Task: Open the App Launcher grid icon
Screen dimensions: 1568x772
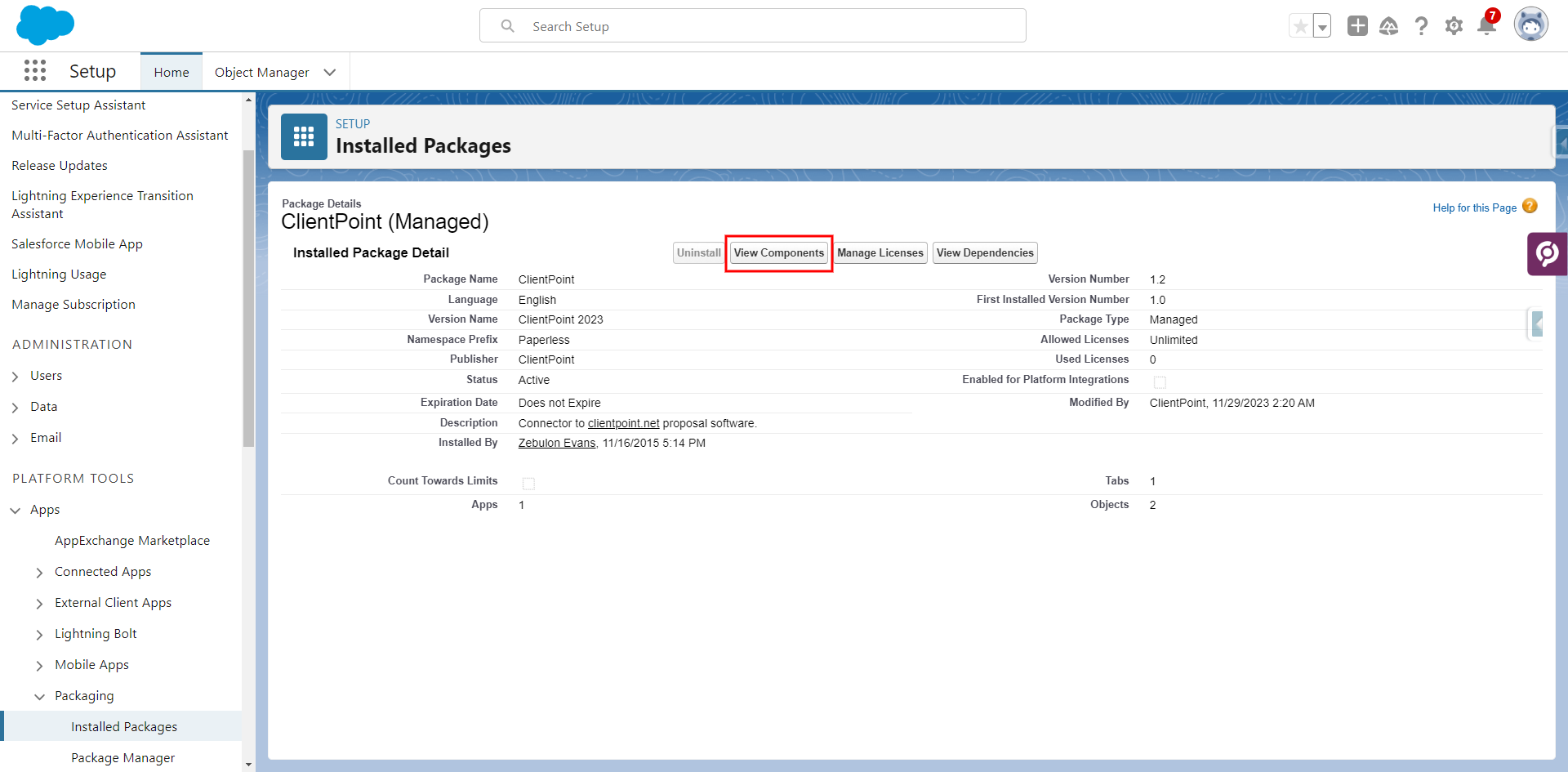Action: tap(35, 71)
